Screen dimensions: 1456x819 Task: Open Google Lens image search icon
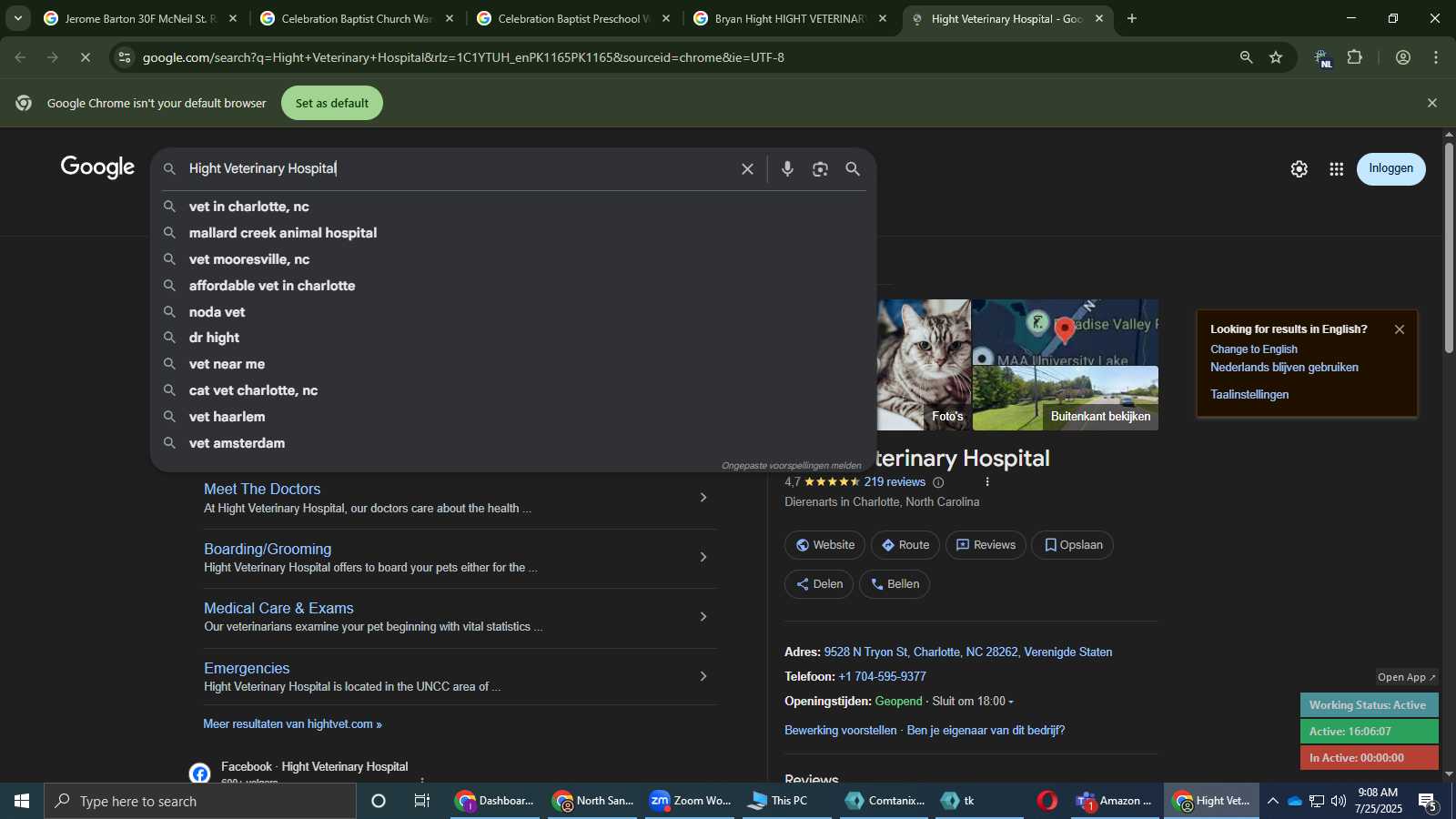click(x=820, y=169)
